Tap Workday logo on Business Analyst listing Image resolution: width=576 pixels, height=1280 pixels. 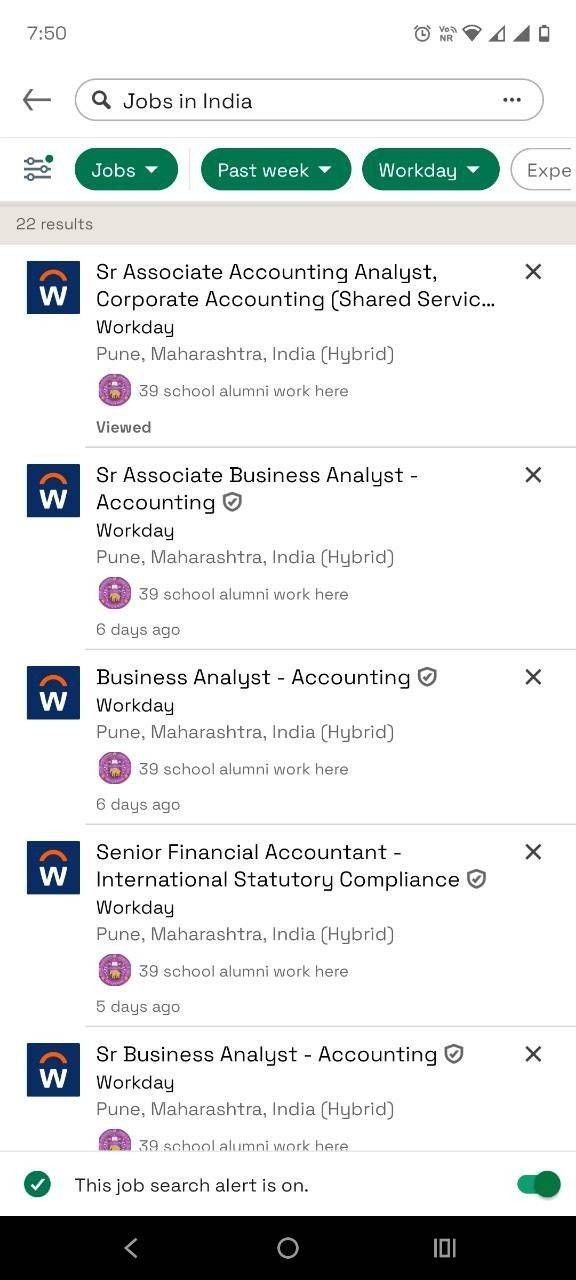coord(53,692)
